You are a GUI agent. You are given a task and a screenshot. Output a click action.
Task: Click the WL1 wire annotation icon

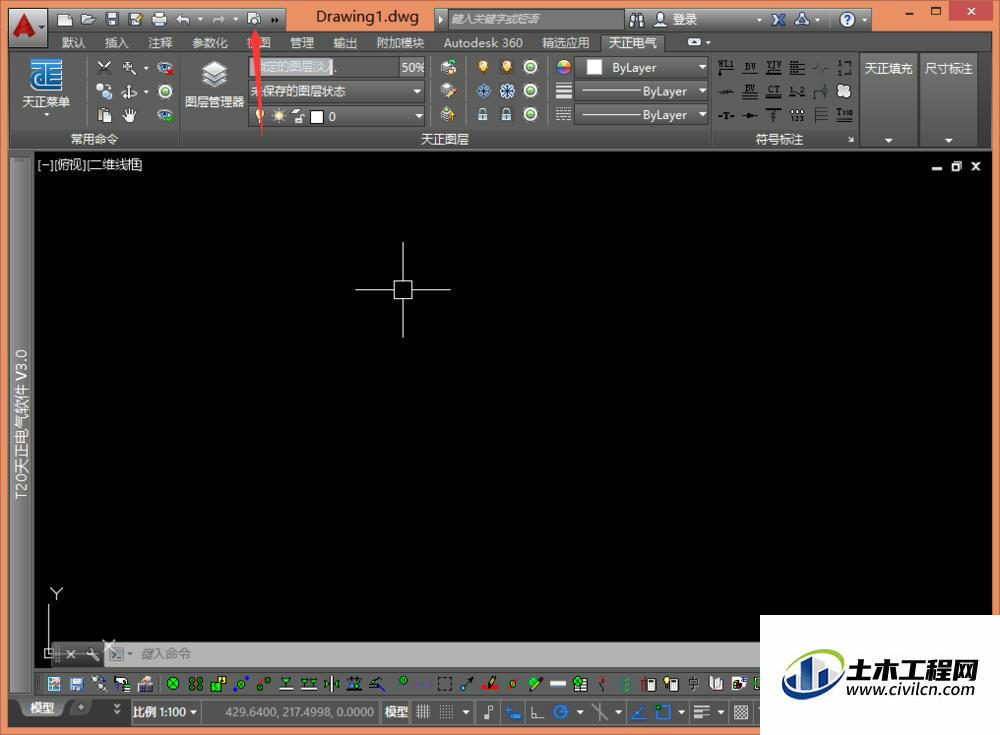point(726,67)
